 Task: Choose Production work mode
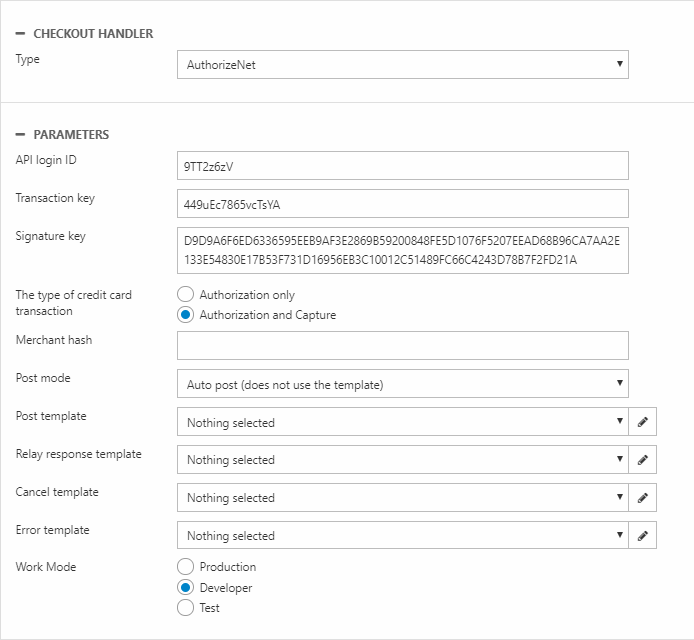tap(185, 567)
